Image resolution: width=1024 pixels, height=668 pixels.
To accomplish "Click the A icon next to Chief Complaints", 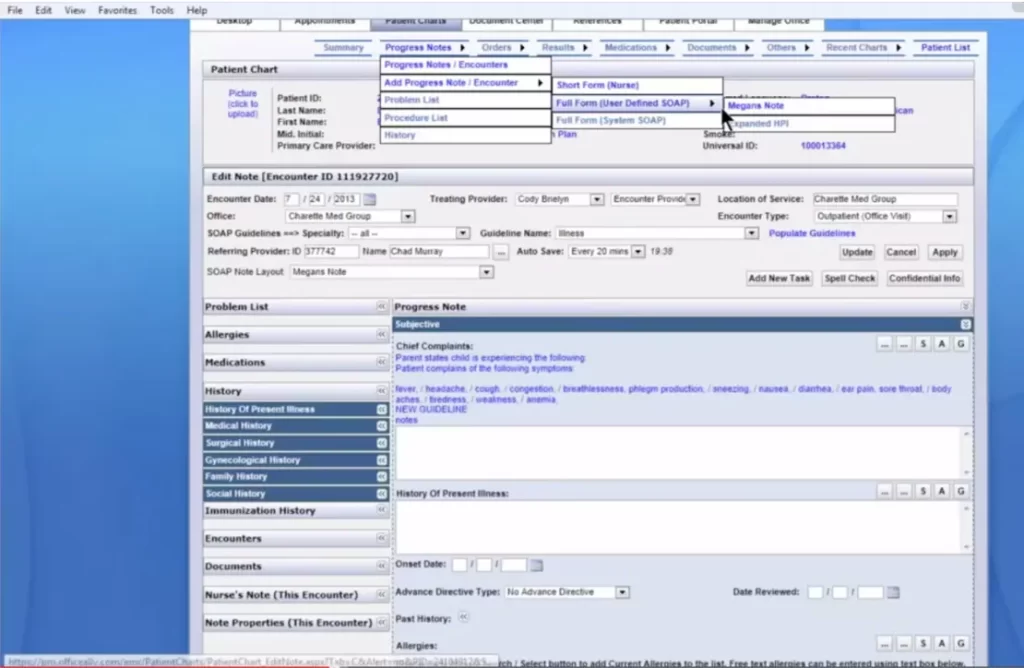I will coord(942,344).
